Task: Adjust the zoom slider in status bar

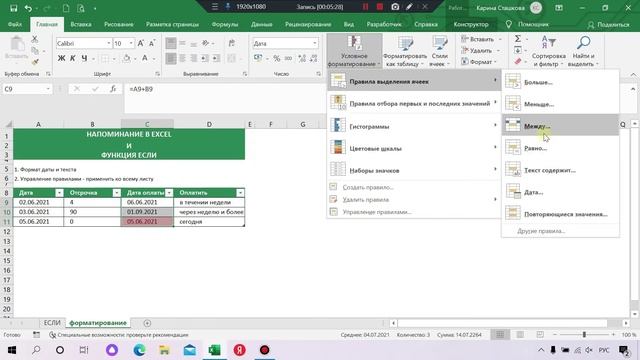Action: pyautogui.click(x=584, y=335)
